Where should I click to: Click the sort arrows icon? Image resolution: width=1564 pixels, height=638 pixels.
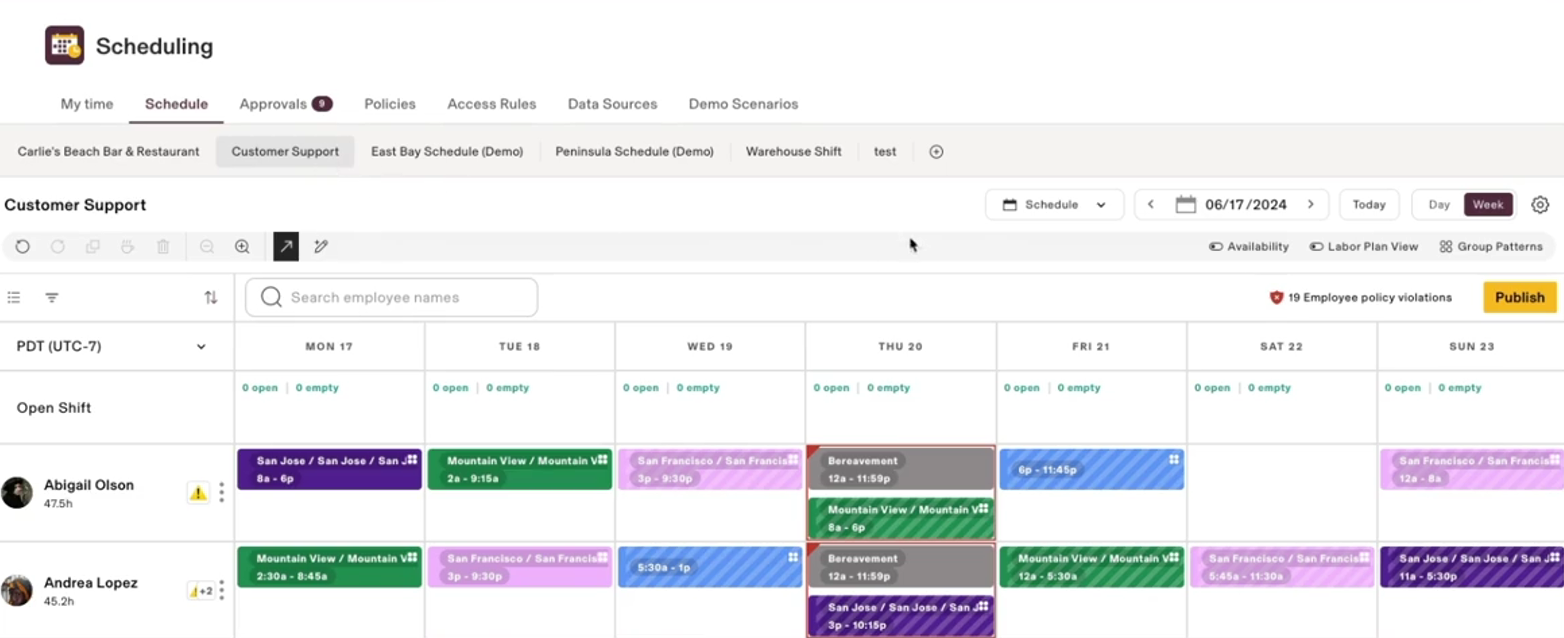pos(210,297)
